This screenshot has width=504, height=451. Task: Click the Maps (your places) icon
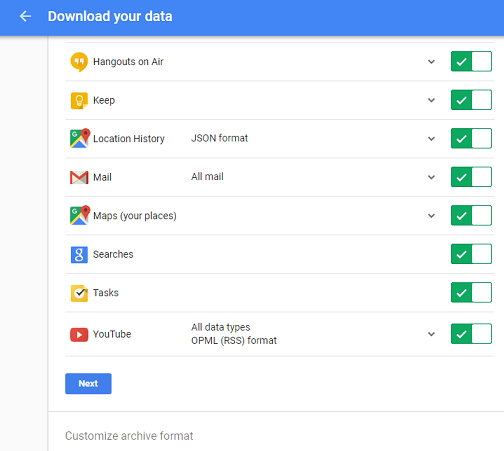pyautogui.click(x=80, y=215)
